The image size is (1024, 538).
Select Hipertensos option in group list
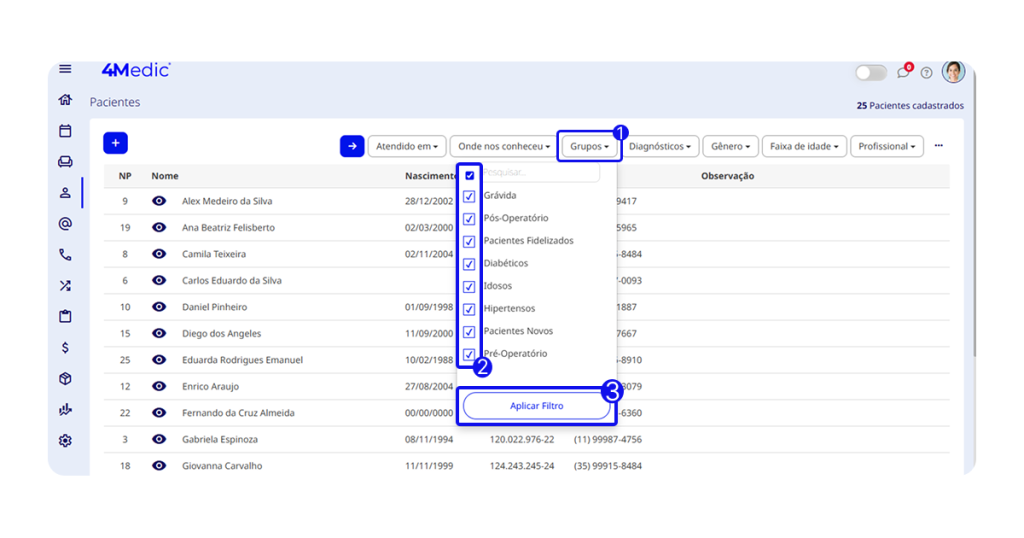[509, 309]
